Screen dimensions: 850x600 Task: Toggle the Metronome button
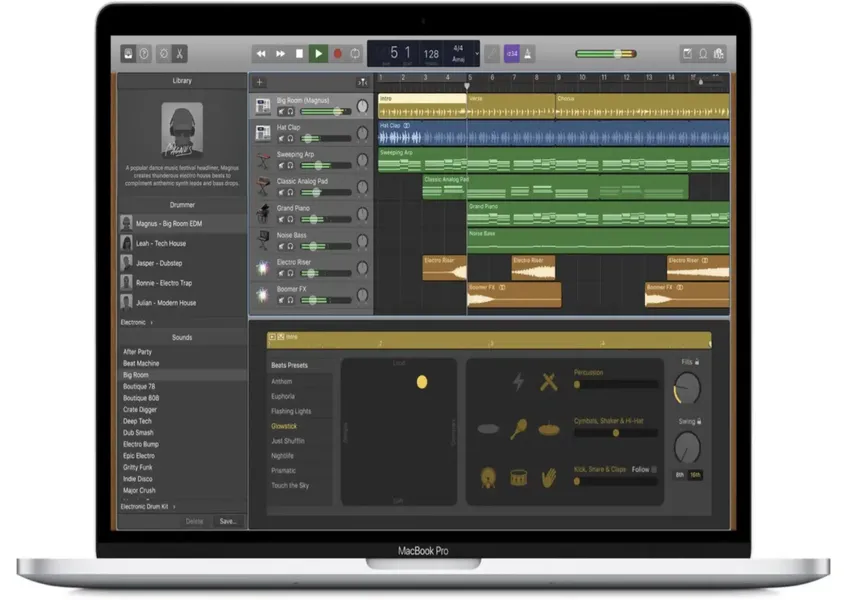(x=528, y=54)
